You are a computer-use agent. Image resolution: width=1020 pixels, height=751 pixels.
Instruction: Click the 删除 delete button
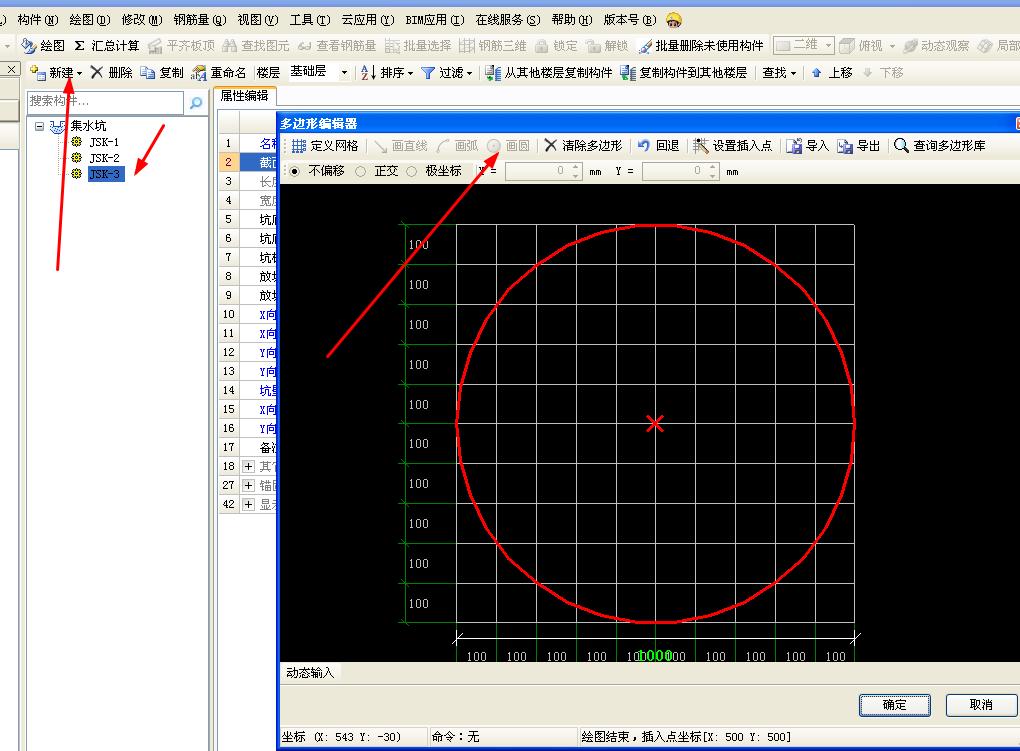coord(112,72)
